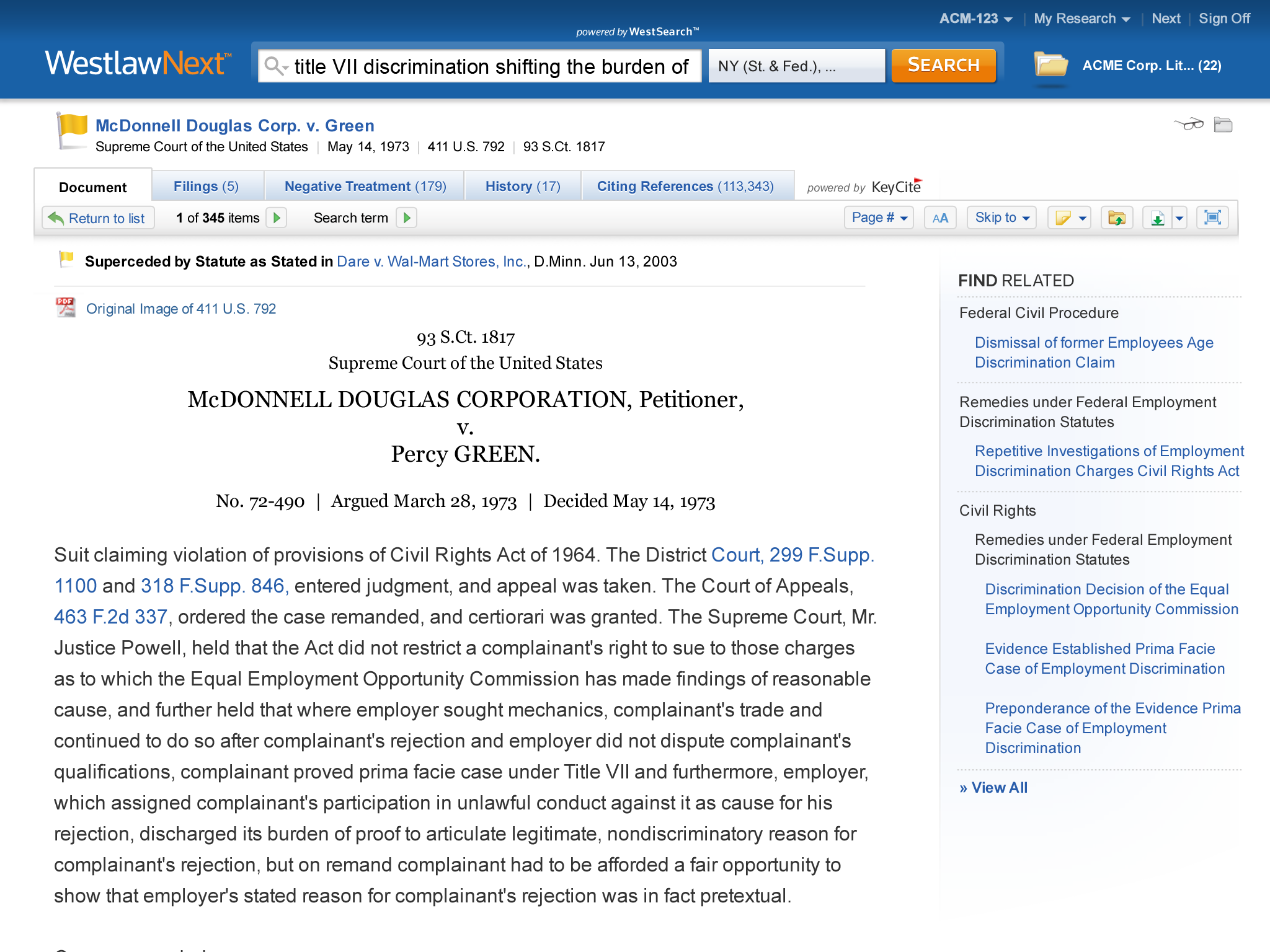Image resolution: width=1270 pixels, height=952 pixels.
Task: Click the font size AA icon
Action: (x=940, y=218)
